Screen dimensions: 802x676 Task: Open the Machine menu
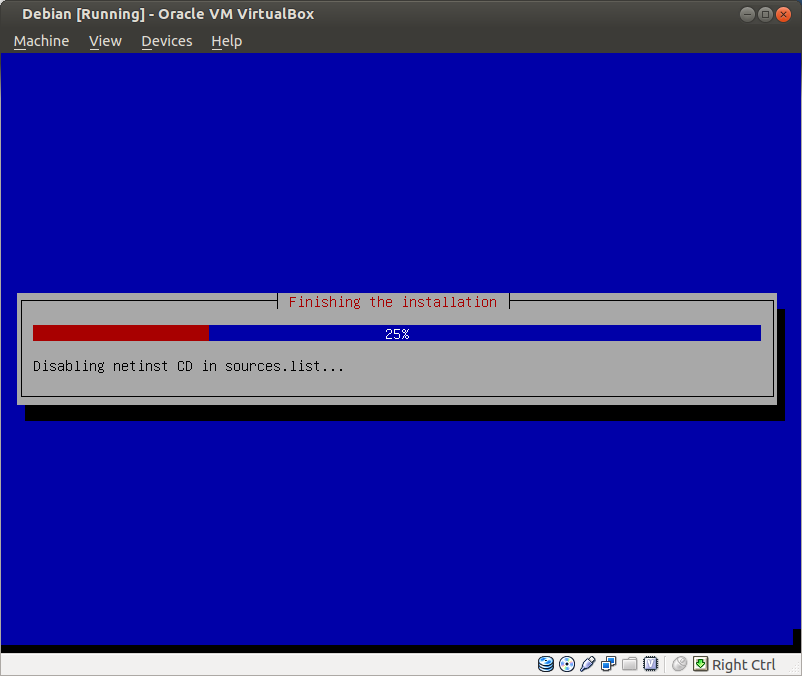[41, 41]
